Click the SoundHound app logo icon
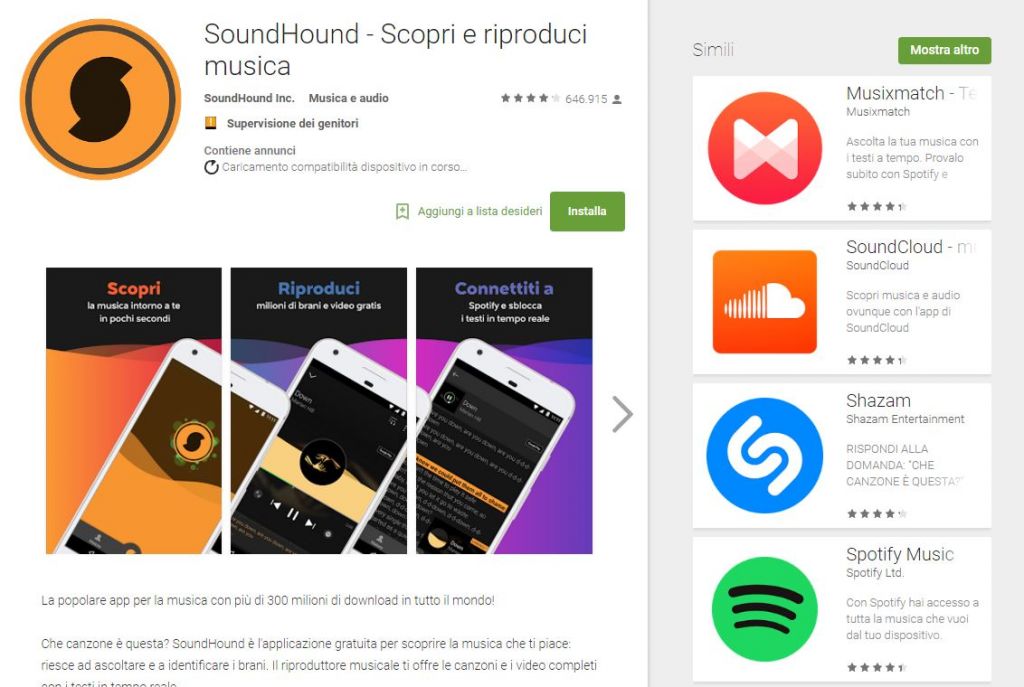Image resolution: width=1024 pixels, height=687 pixels. point(101,99)
